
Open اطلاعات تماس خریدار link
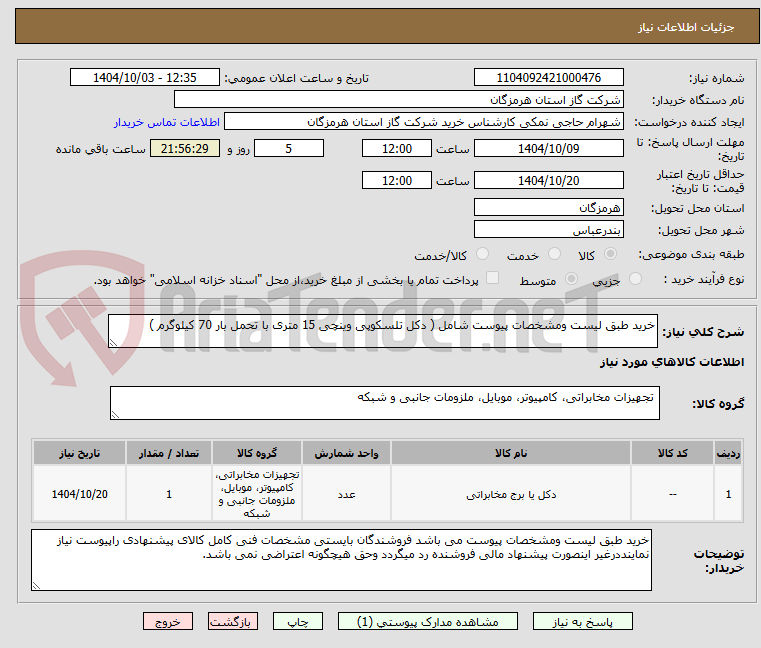pyautogui.click(x=167, y=122)
